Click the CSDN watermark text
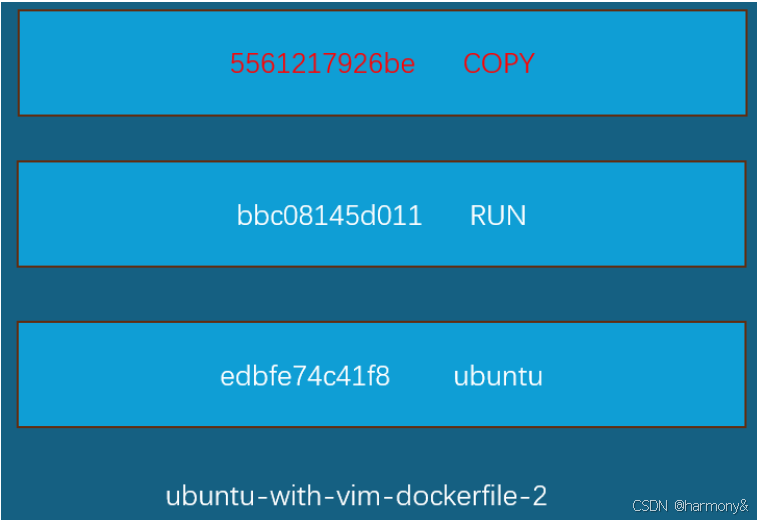This screenshot has height=520, width=757. pos(650,506)
